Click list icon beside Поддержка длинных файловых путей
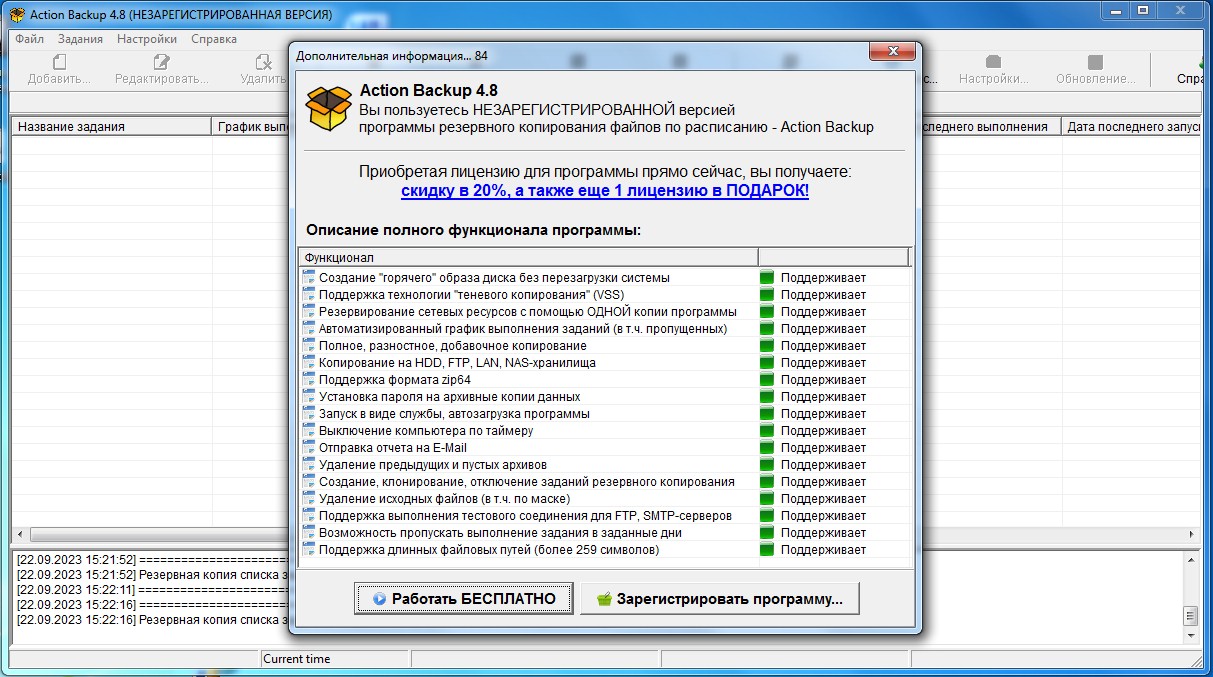 [309, 549]
